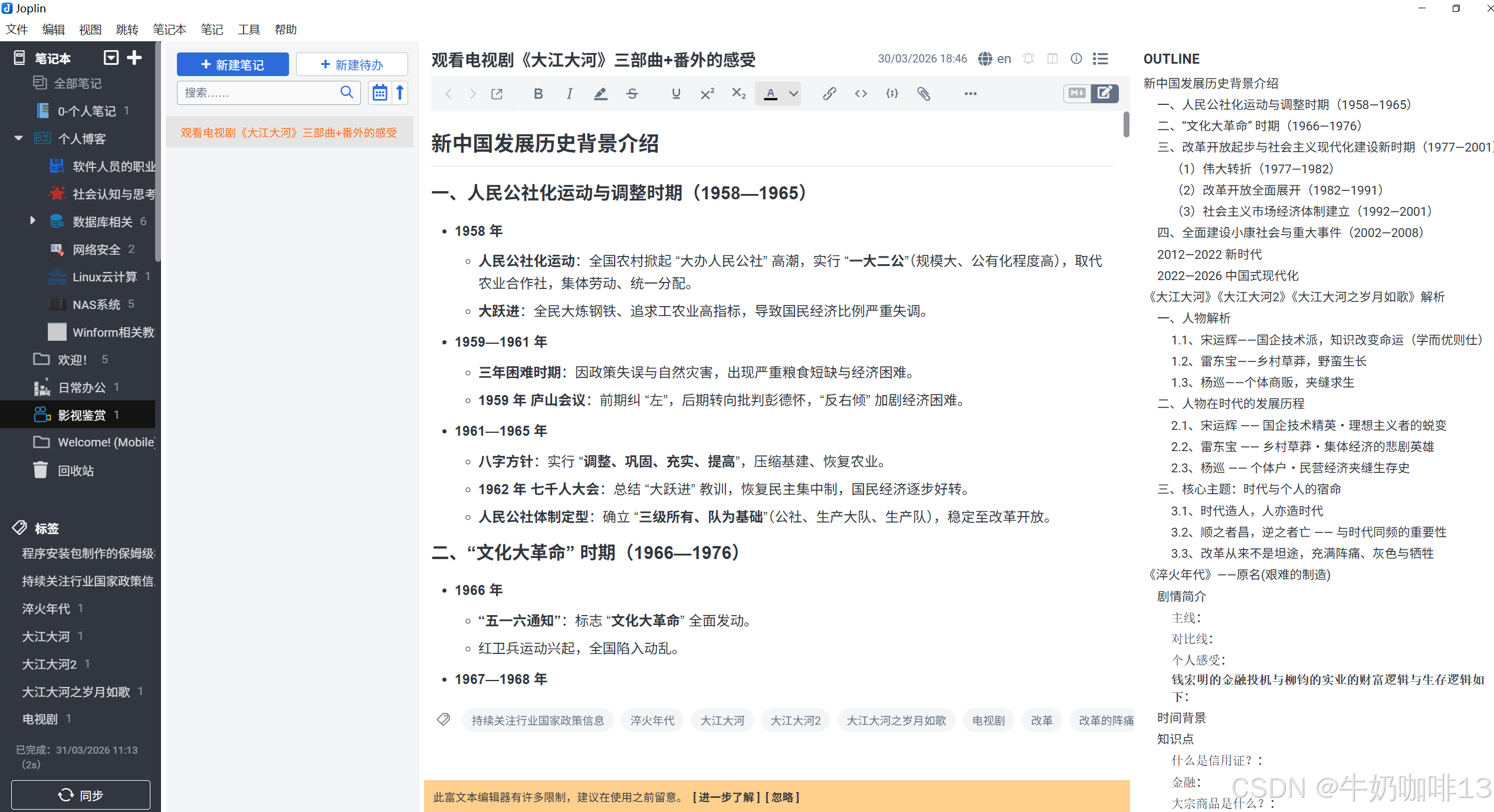The height and width of the screenshot is (812, 1494).
Task: Switch to Markdown editor mode
Action: tap(1077, 93)
